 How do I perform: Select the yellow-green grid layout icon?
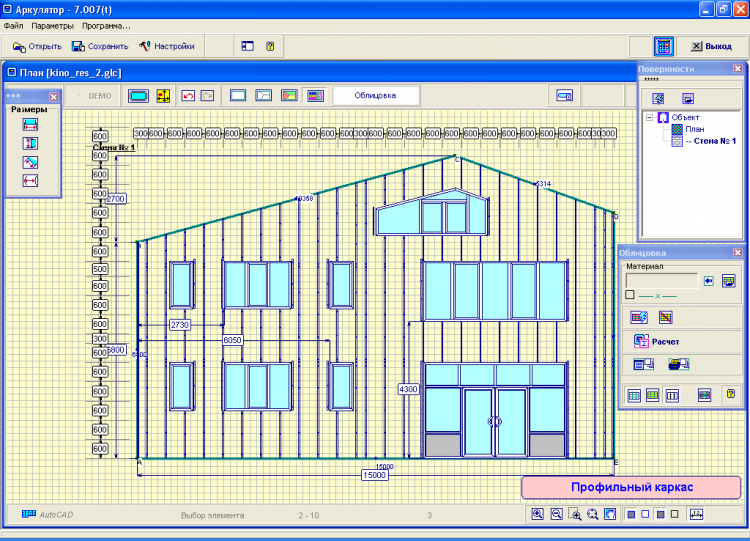pos(652,395)
